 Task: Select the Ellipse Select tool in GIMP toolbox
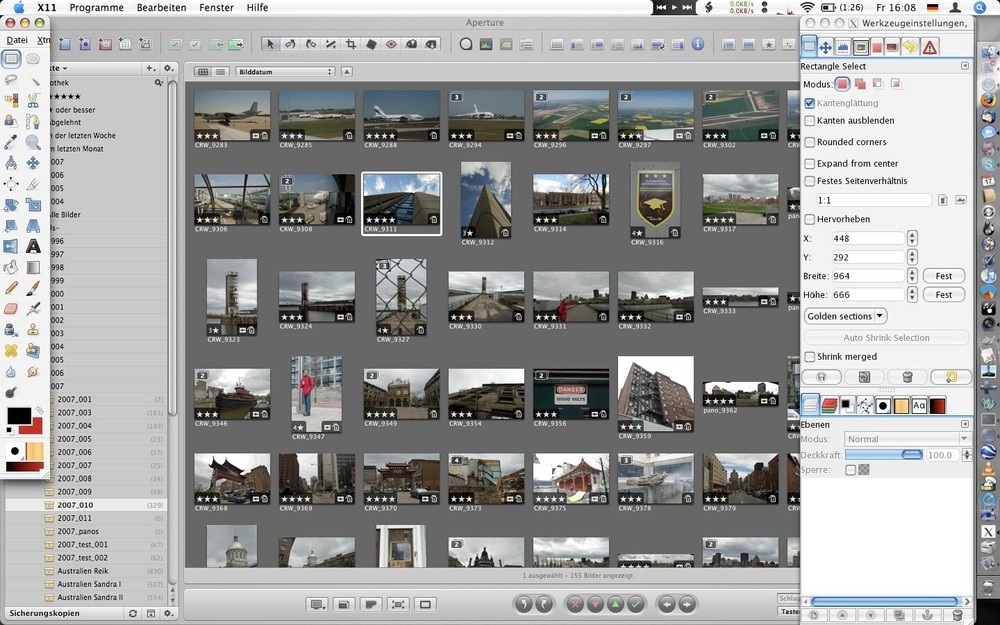[x=31, y=59]
